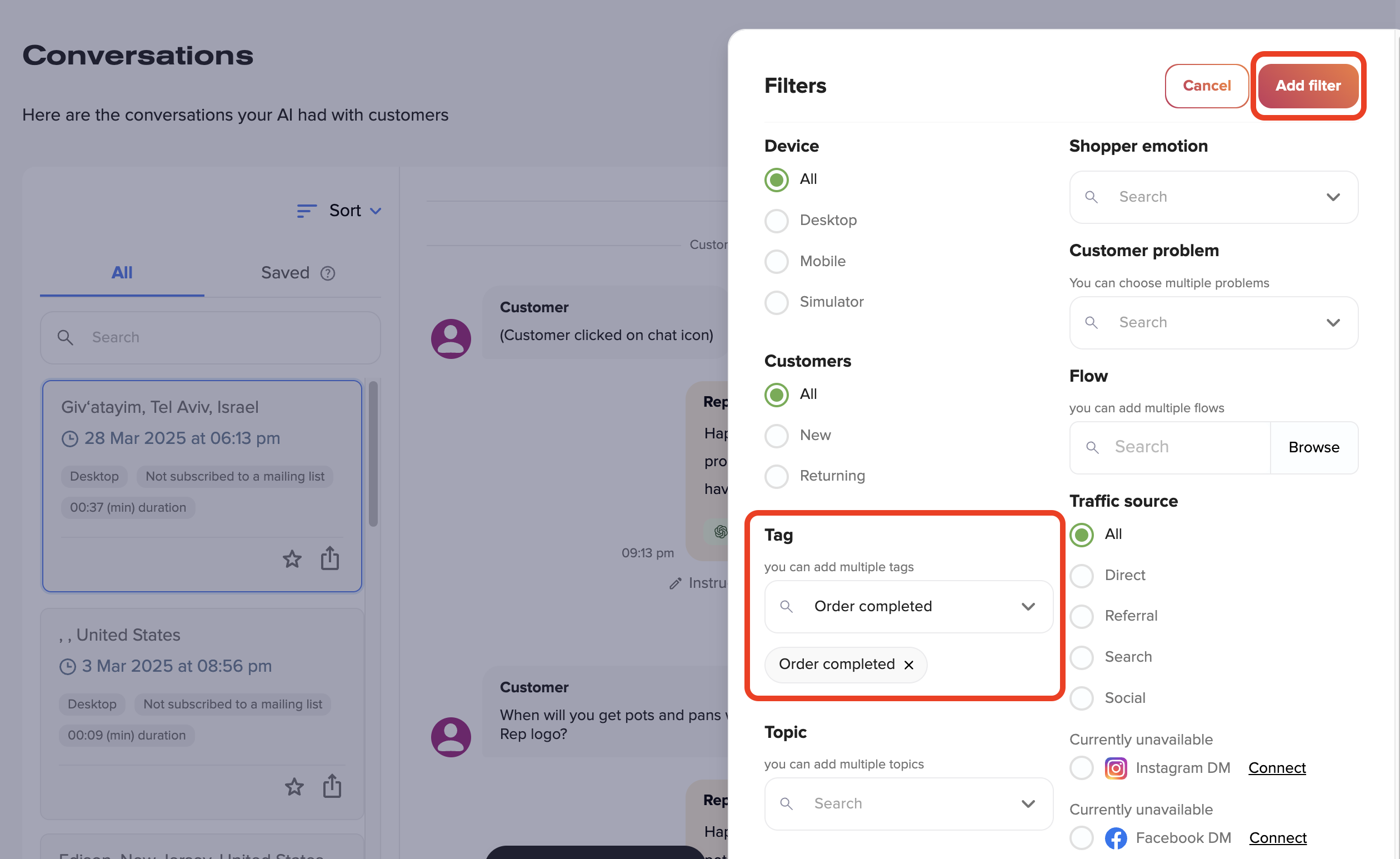Viewport: 1400px width, 859px height.
Task: Select Social traffic source
Action: coord(1081,698)
